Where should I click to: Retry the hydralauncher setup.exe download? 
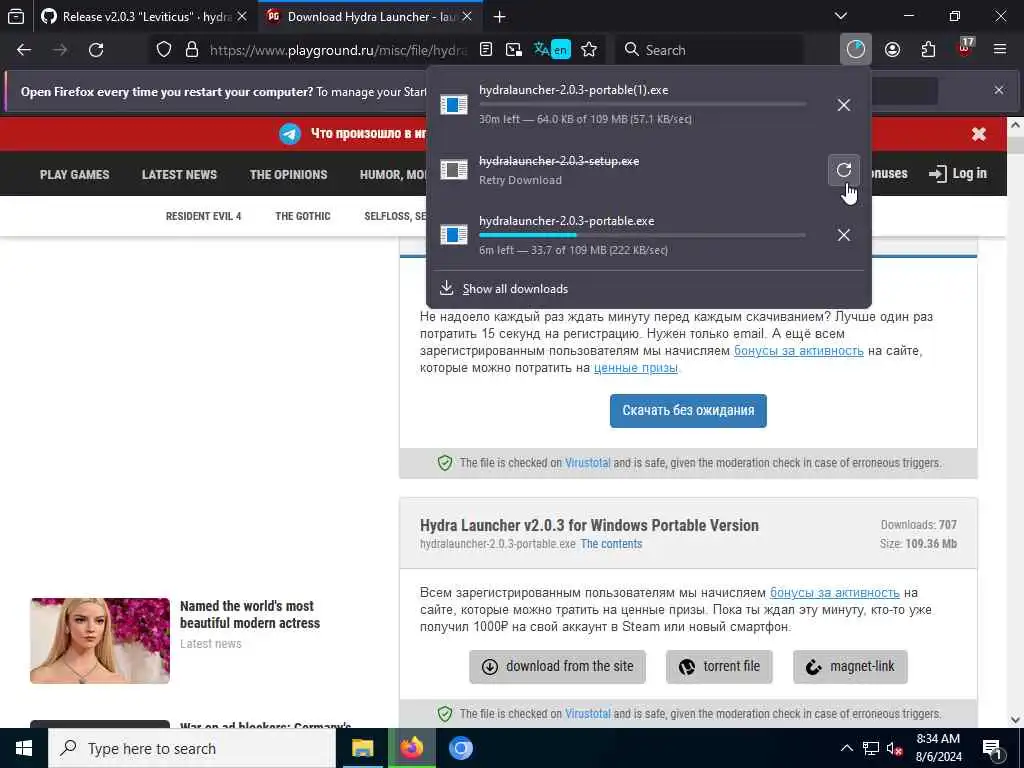(844, 170)
